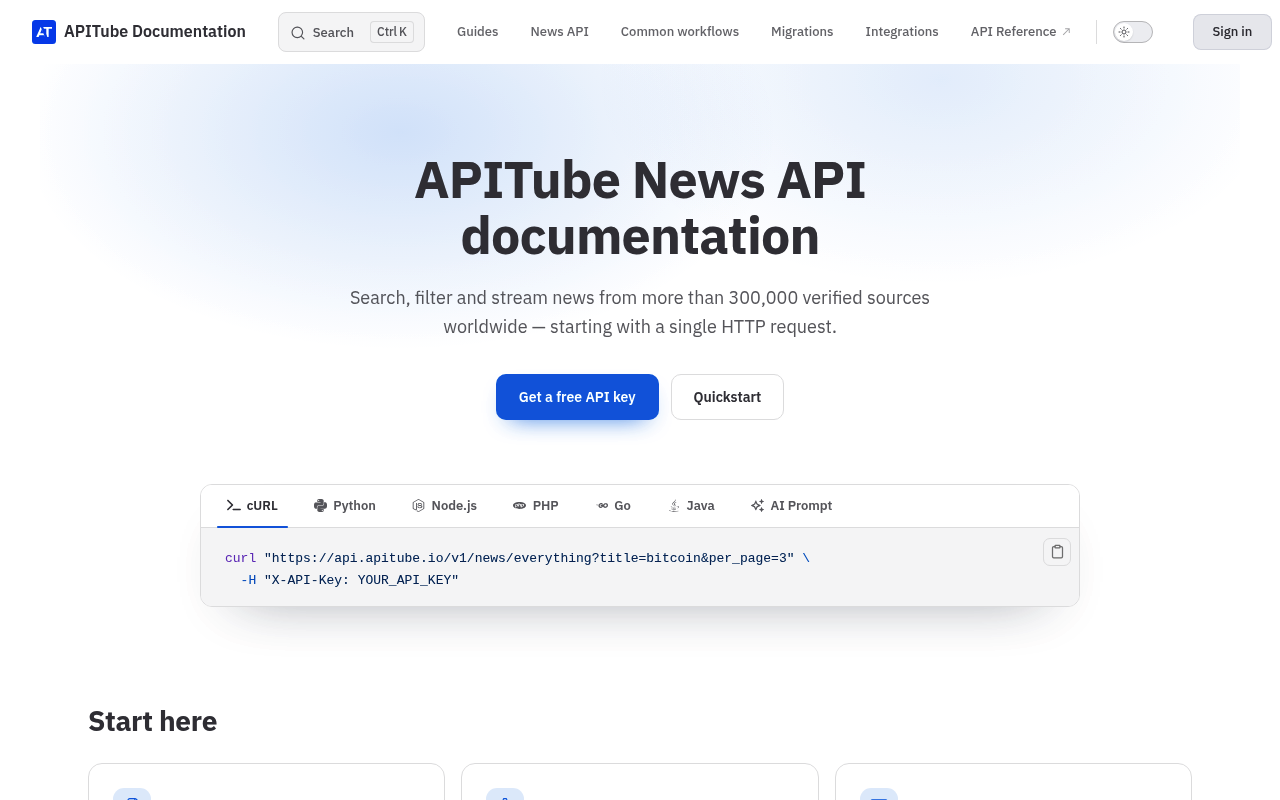Click the Quickstart button
Screen dimensions: 1280x800
(x=727, y=397)
